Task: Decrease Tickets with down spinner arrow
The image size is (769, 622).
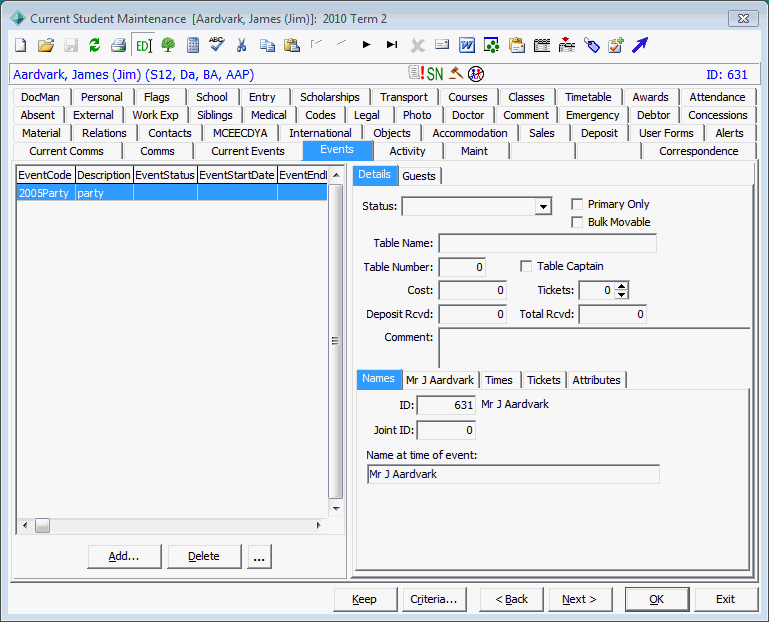Action: [622, 294]
